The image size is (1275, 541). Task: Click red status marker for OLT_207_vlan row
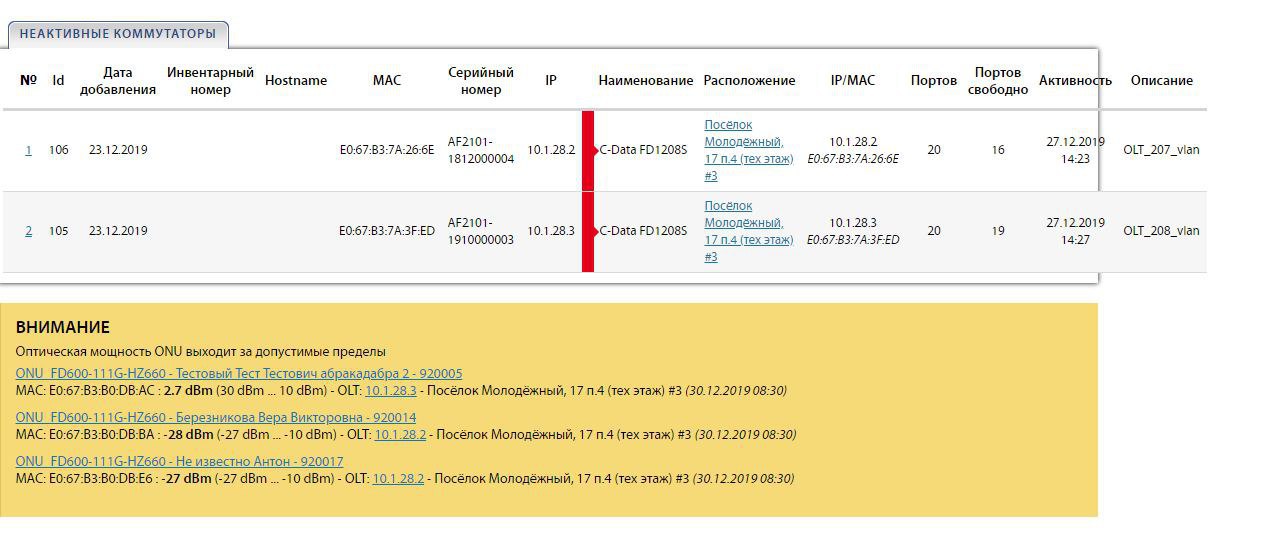tap(588, 150)
